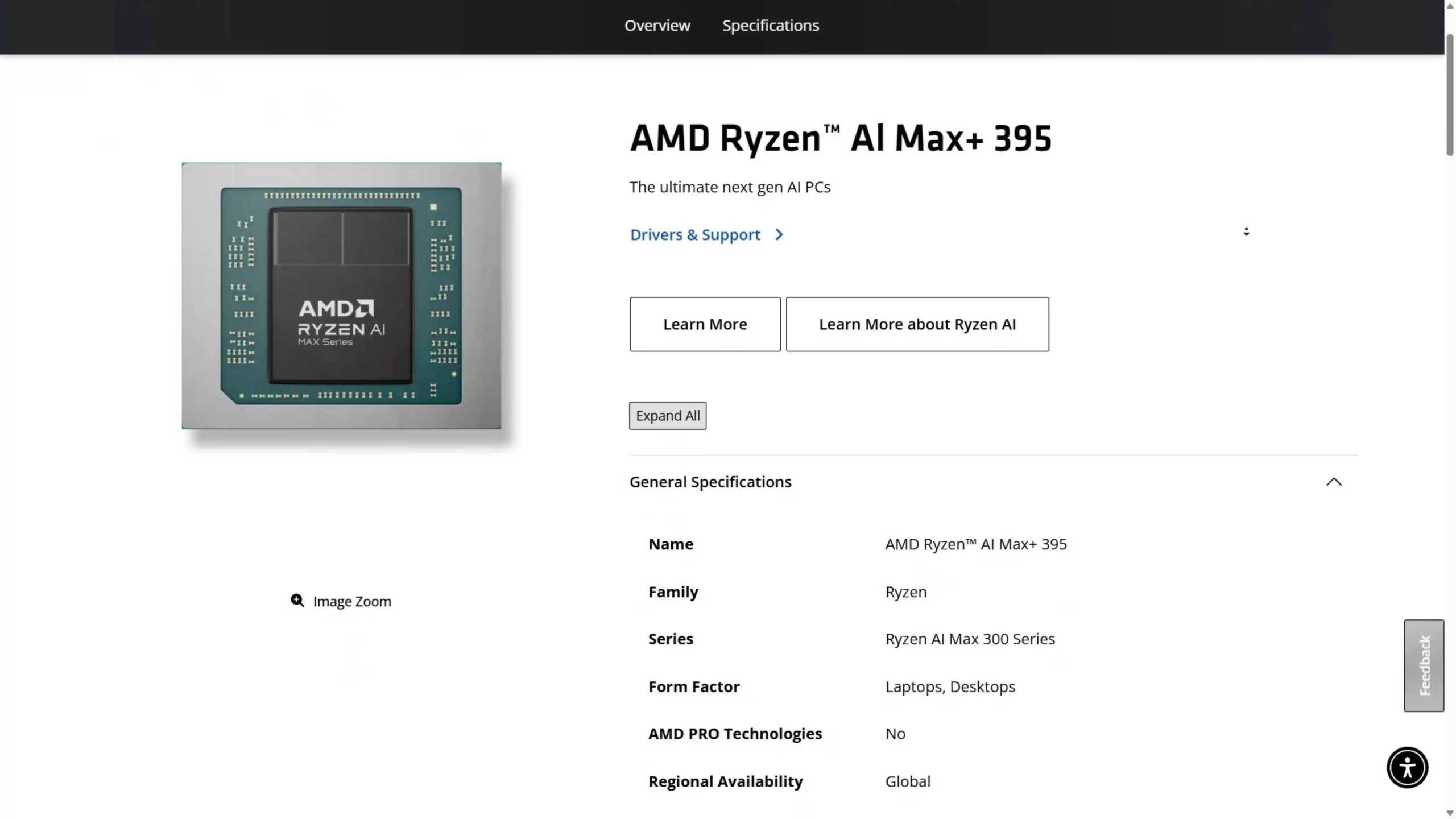Screen dimensions: 1456x819
Task: Click the small up-down arrows icon
Action: pyautogui.click(x=1246, y=231)
